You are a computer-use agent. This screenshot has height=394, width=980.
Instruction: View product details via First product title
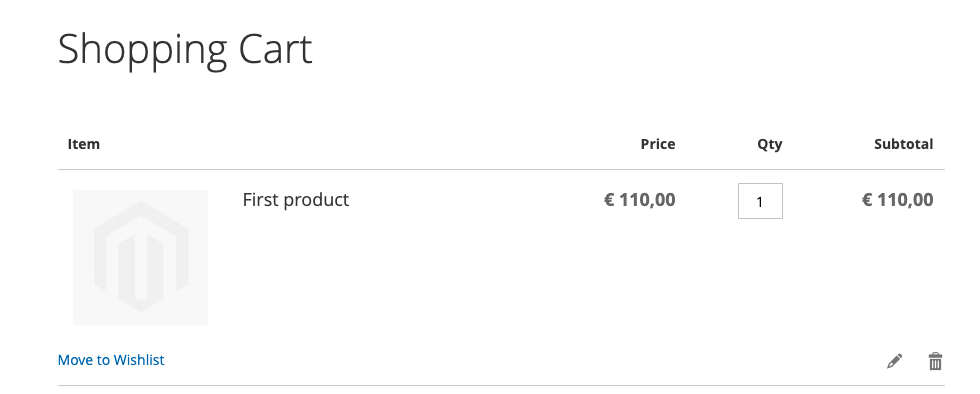pos(296,200)
